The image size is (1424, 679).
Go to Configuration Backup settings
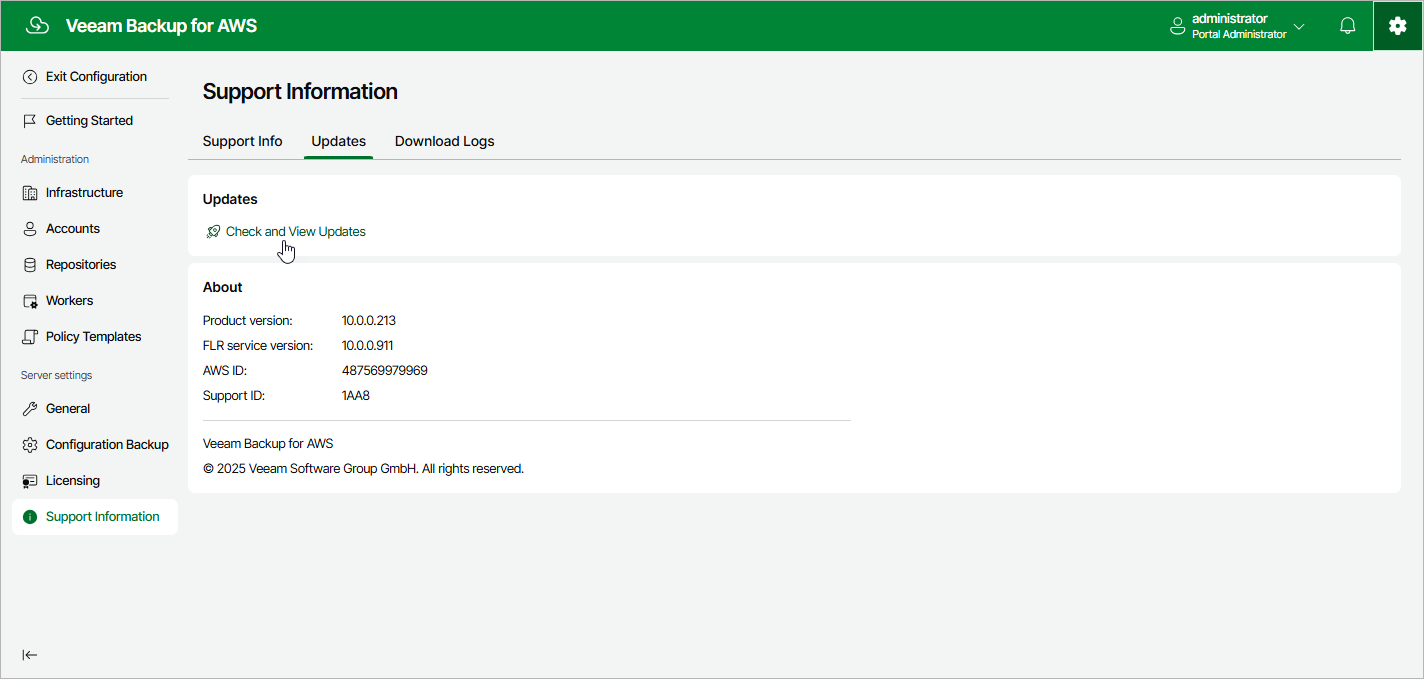click(x=107, y=445)
